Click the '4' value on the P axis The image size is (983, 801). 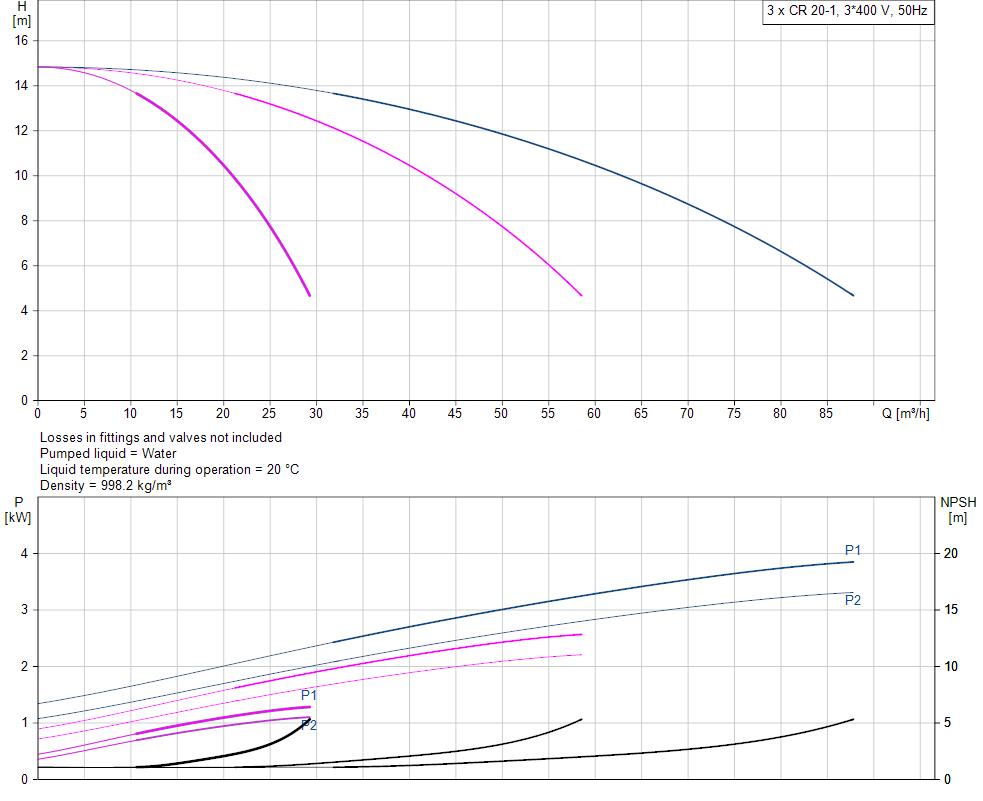click(24, 553)
